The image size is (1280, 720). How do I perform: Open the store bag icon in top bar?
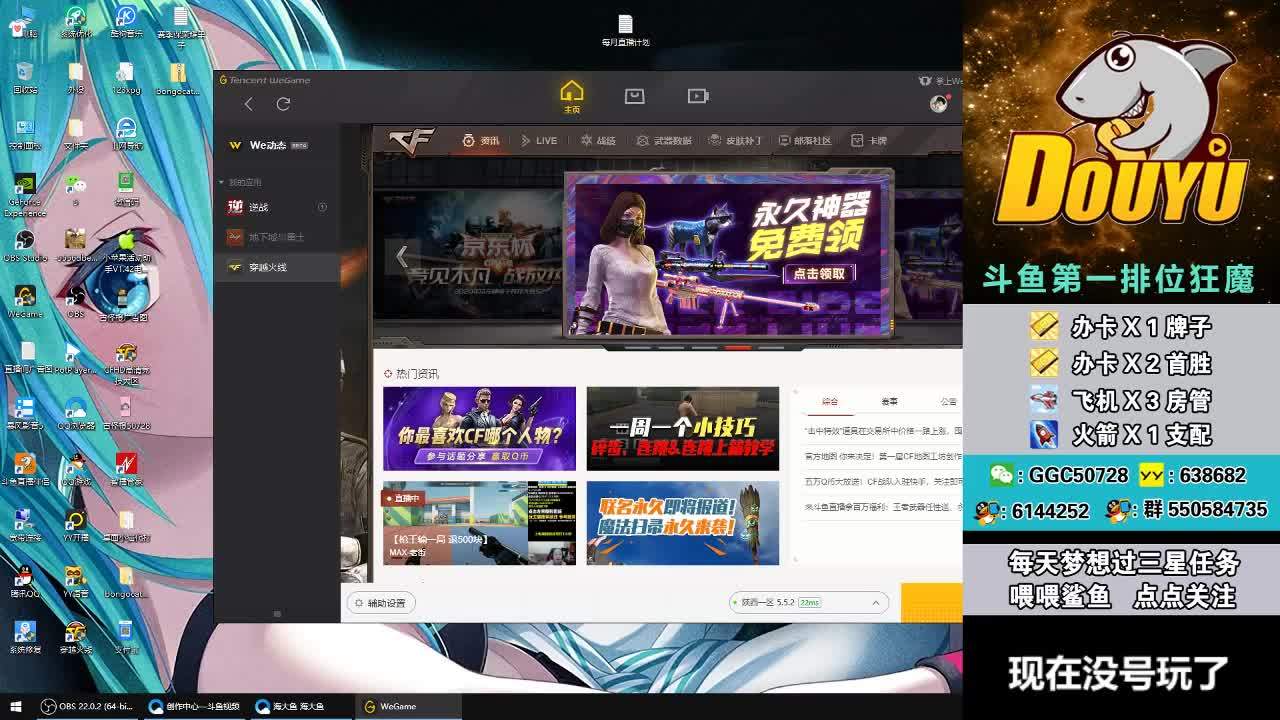(x=634, y=96)
